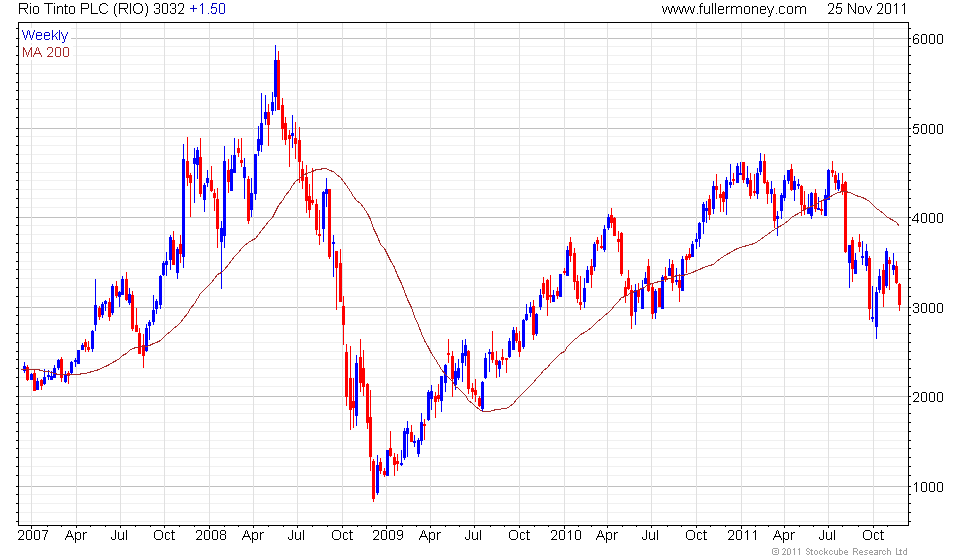Click the 3000 price axis label
Screen dimensions: 960x560
coord(928,308)
